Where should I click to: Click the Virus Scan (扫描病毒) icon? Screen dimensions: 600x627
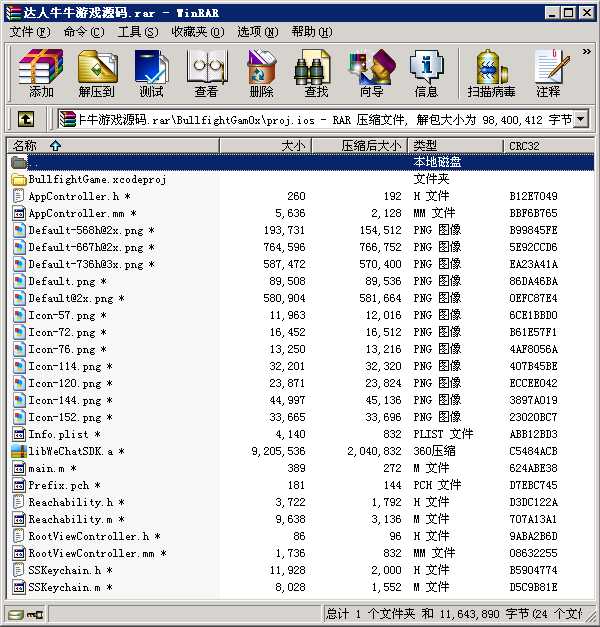tap(491, 73)
